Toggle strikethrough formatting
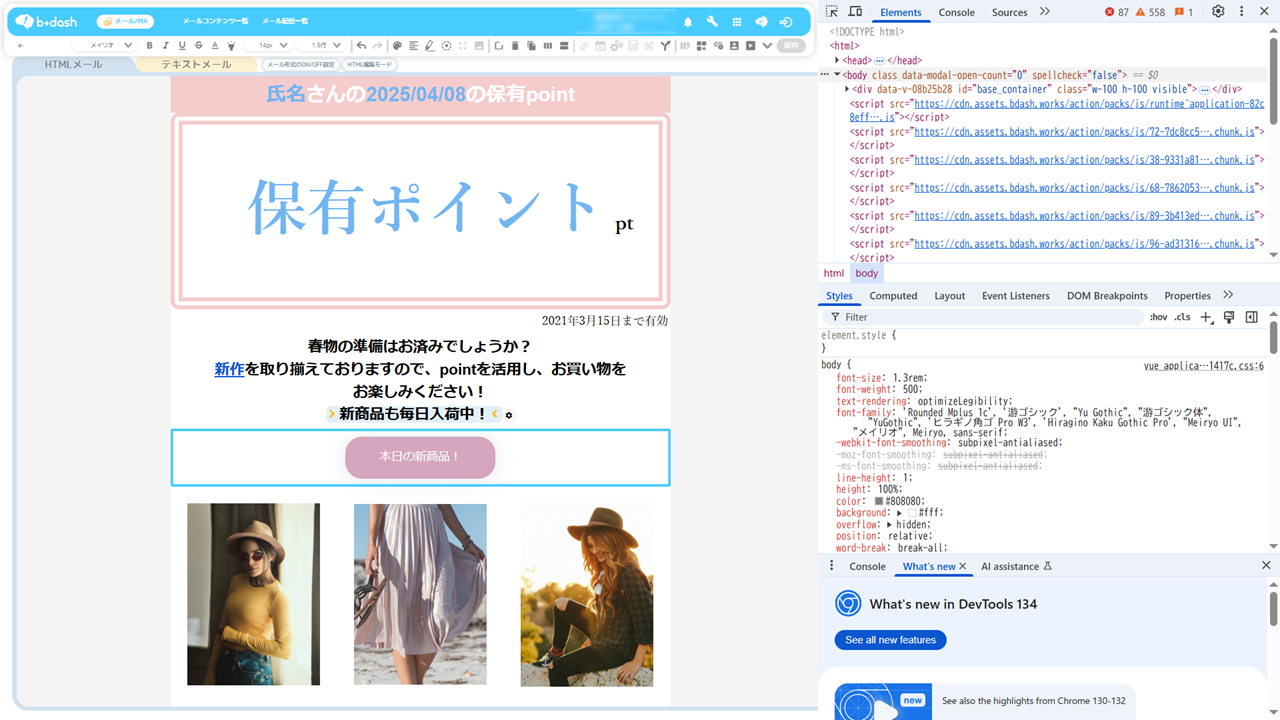Image resolution: width=1280 pixels, height=720 pixels. pyautogui.click(x=198, y=45)
